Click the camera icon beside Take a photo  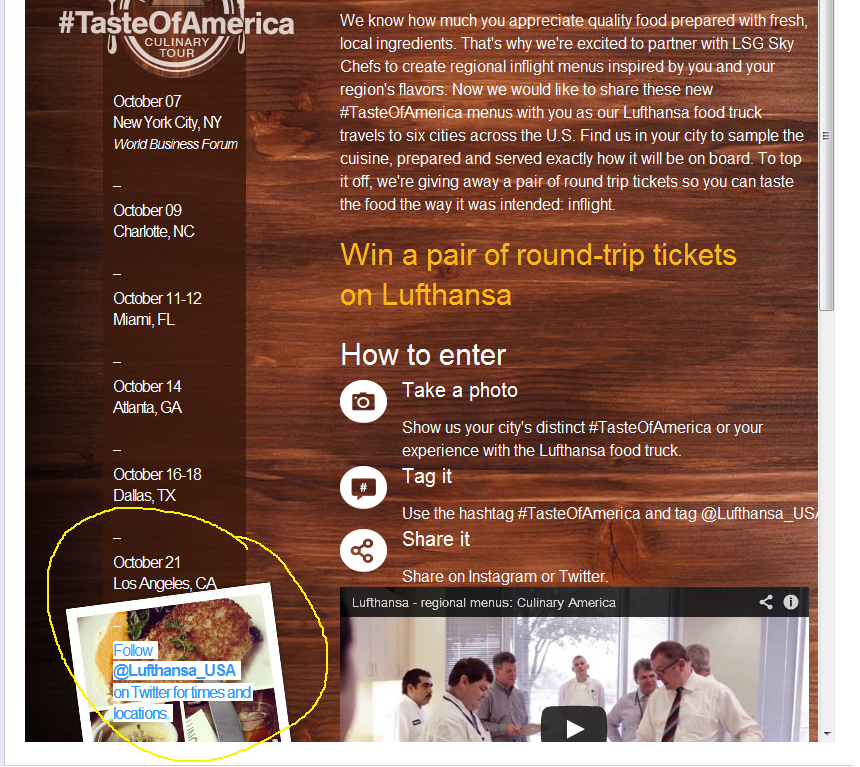pos(363,402)
